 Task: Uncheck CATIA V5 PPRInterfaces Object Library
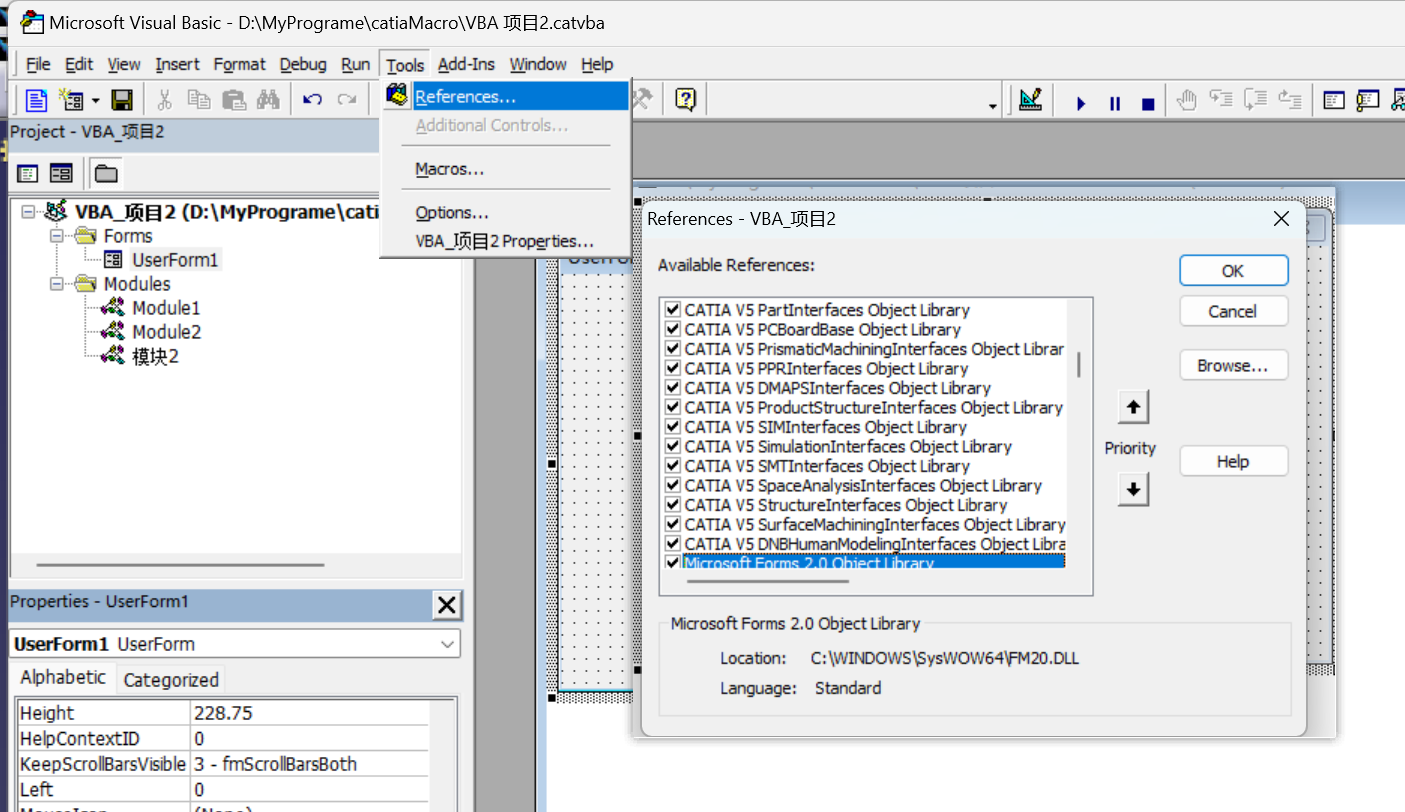[673, 368]
